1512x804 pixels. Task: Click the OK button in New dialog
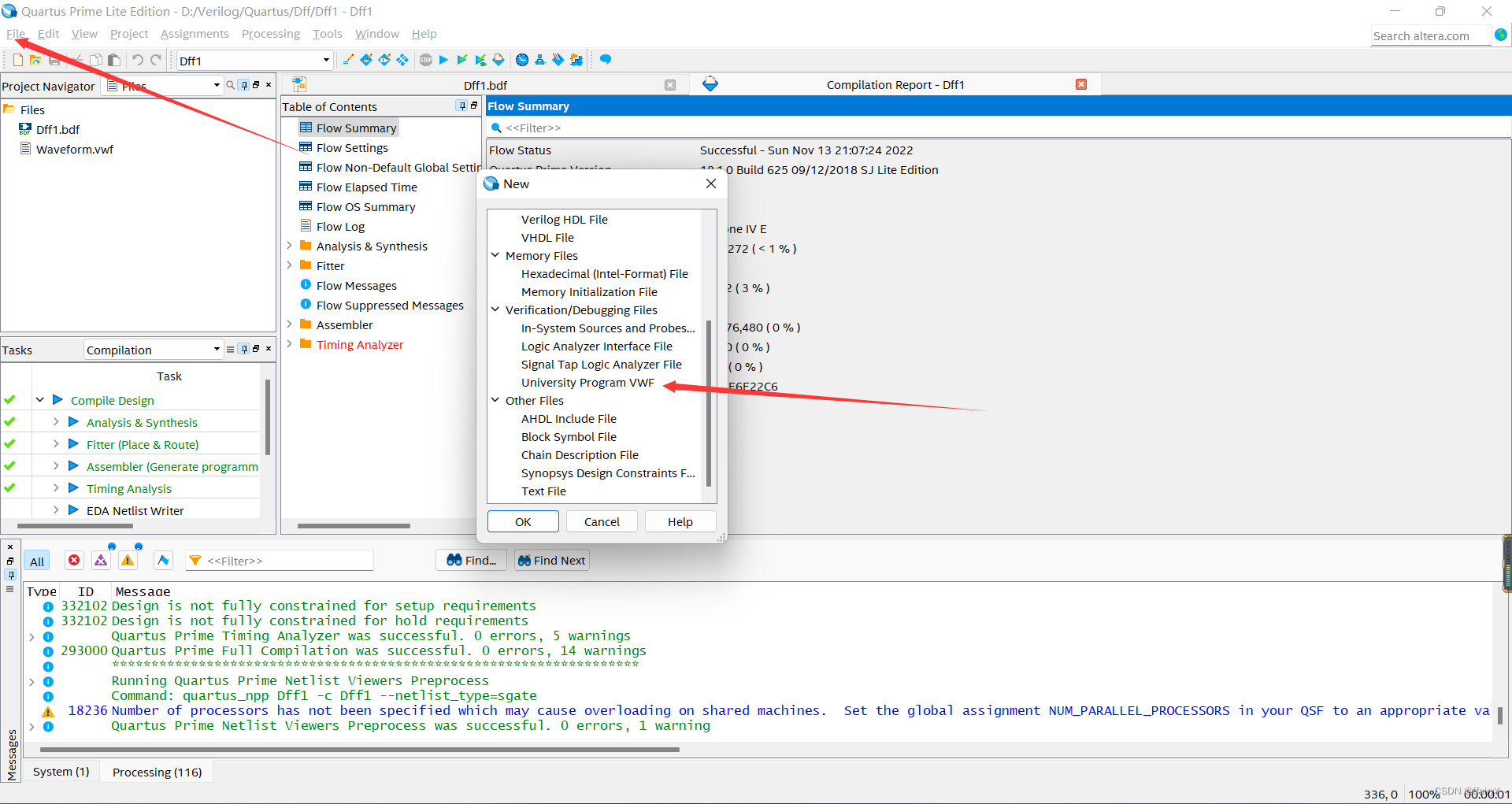coord(522,521)
